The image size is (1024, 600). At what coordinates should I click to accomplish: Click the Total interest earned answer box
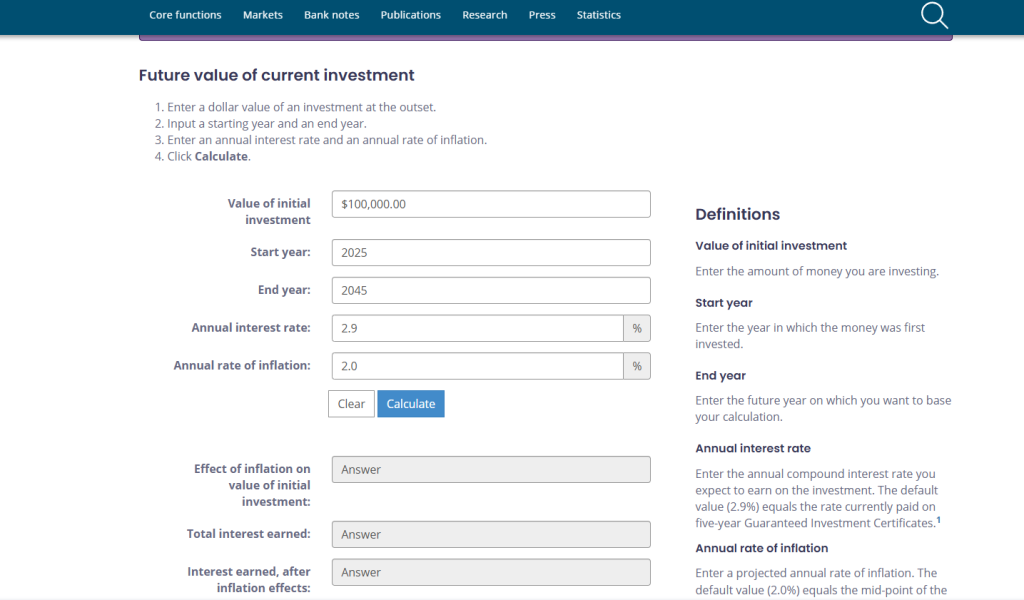pyautogui.click(x=490, y=534)
